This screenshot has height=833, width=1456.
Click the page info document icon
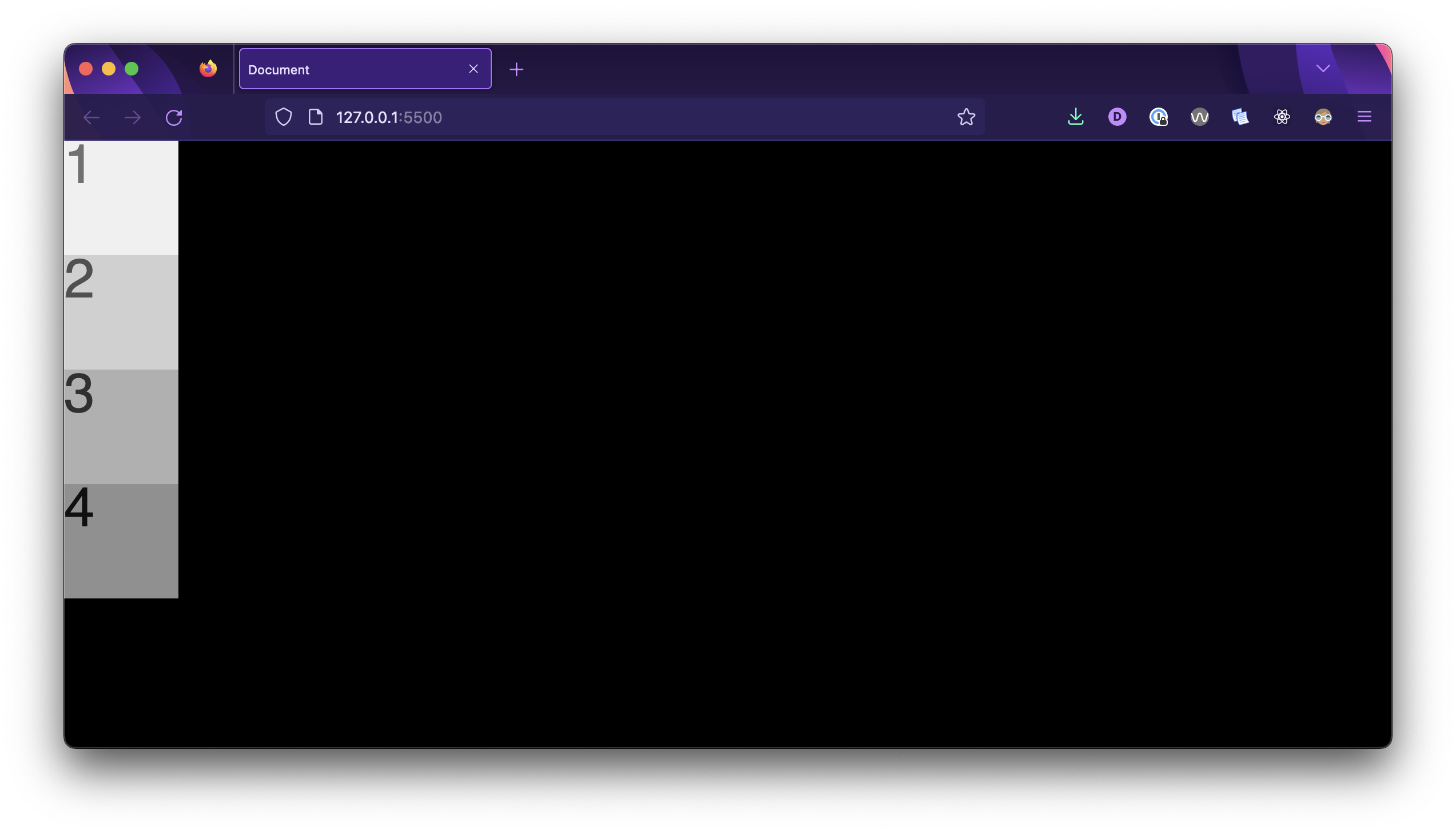click(x=316, y=117)
